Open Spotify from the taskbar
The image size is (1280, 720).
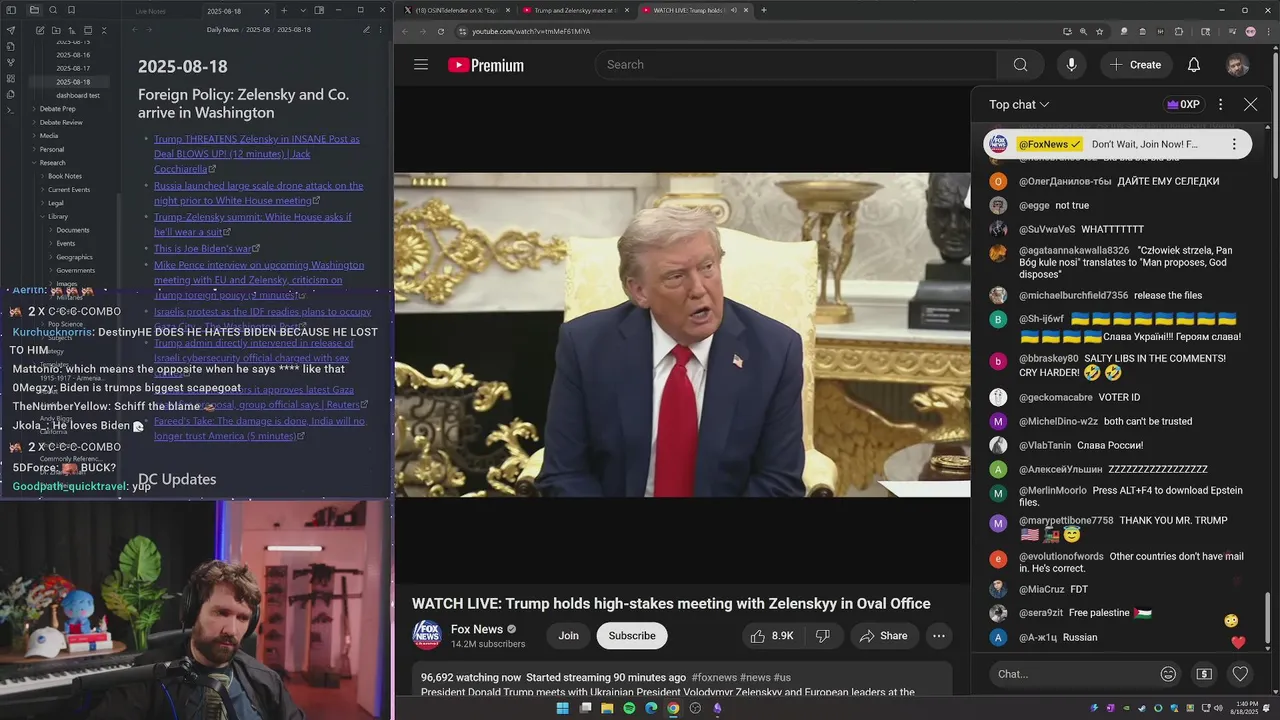[x=629, y=708]
